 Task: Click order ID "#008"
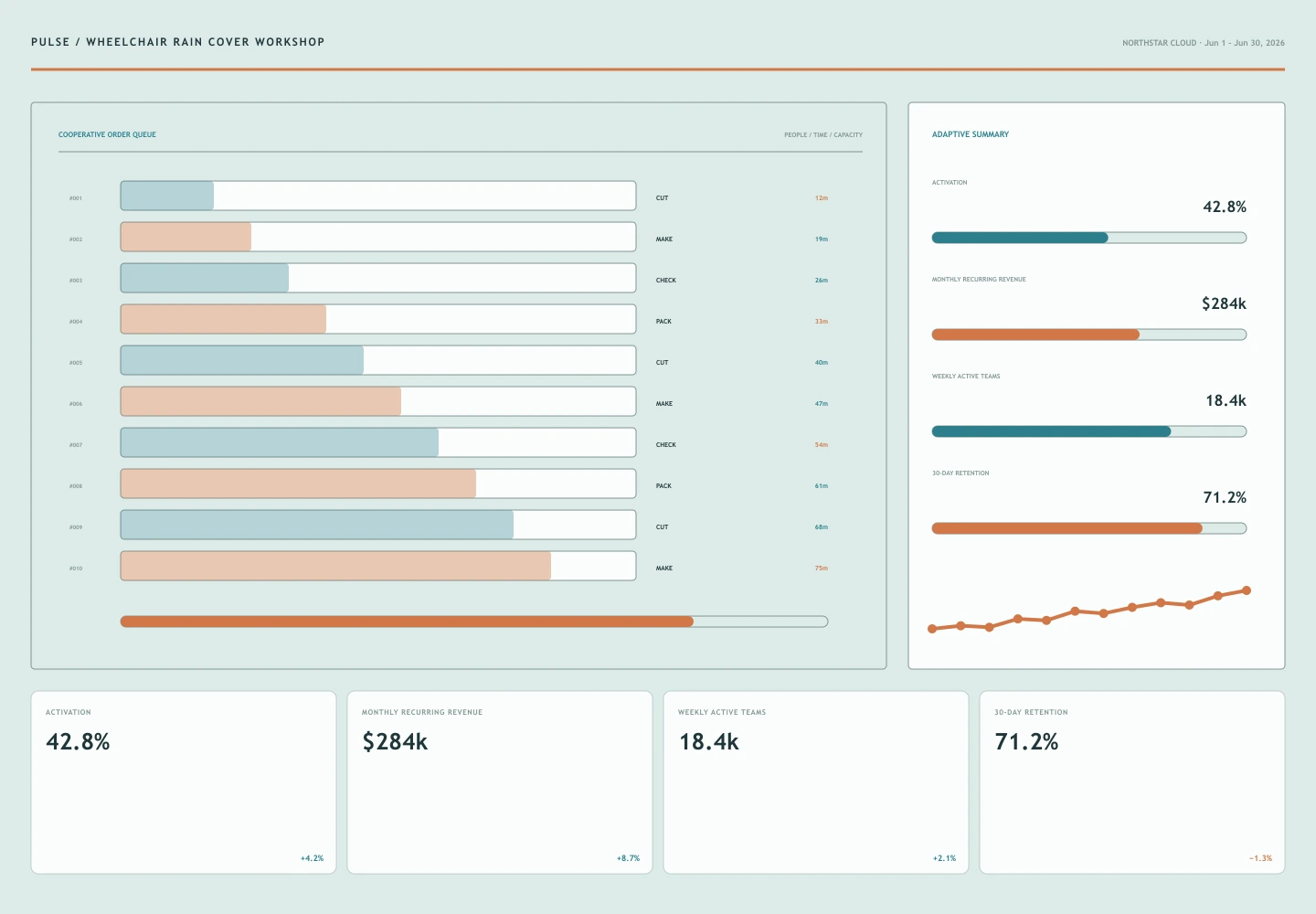tap(76, 486)
